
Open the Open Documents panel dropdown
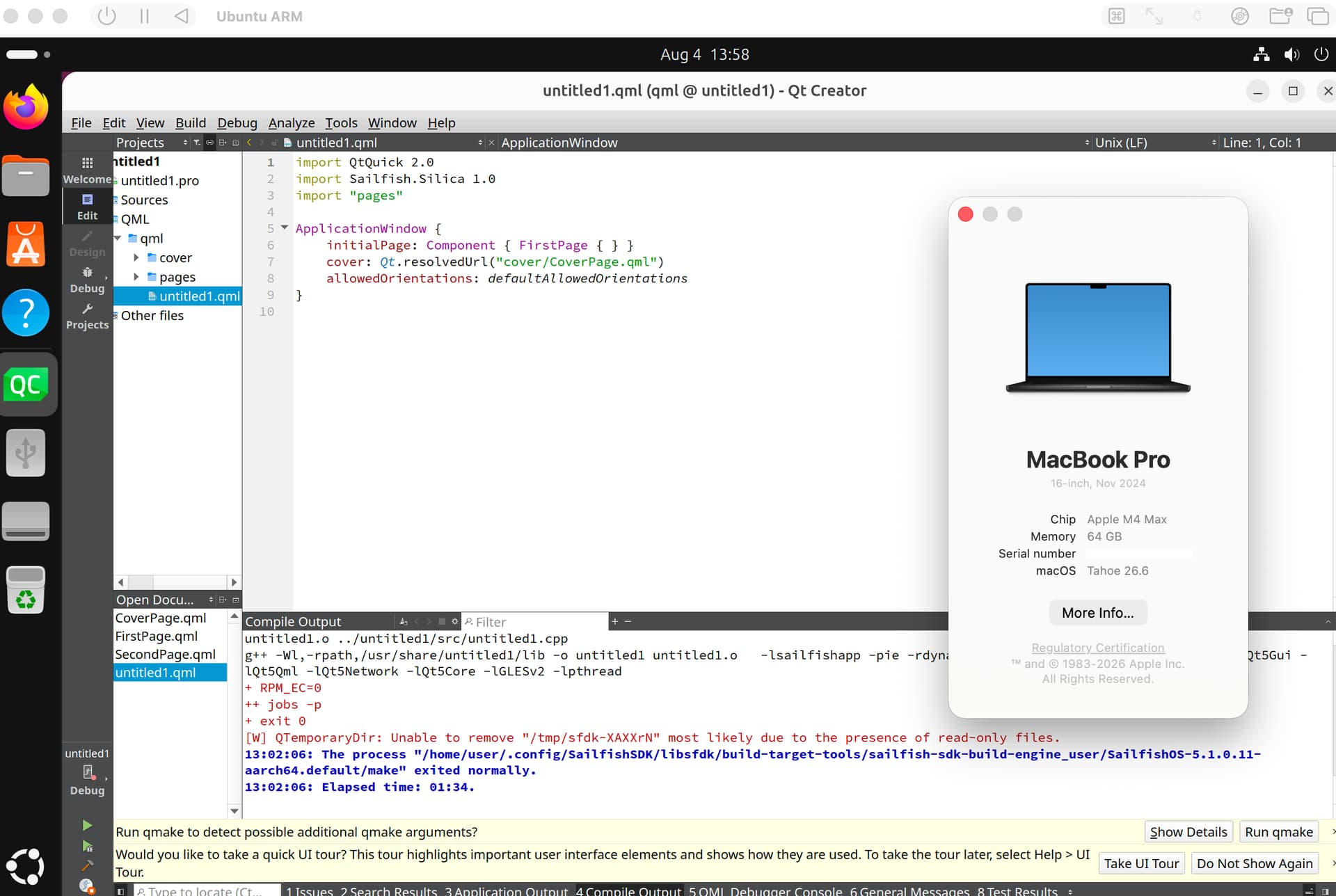click(164, 600)
